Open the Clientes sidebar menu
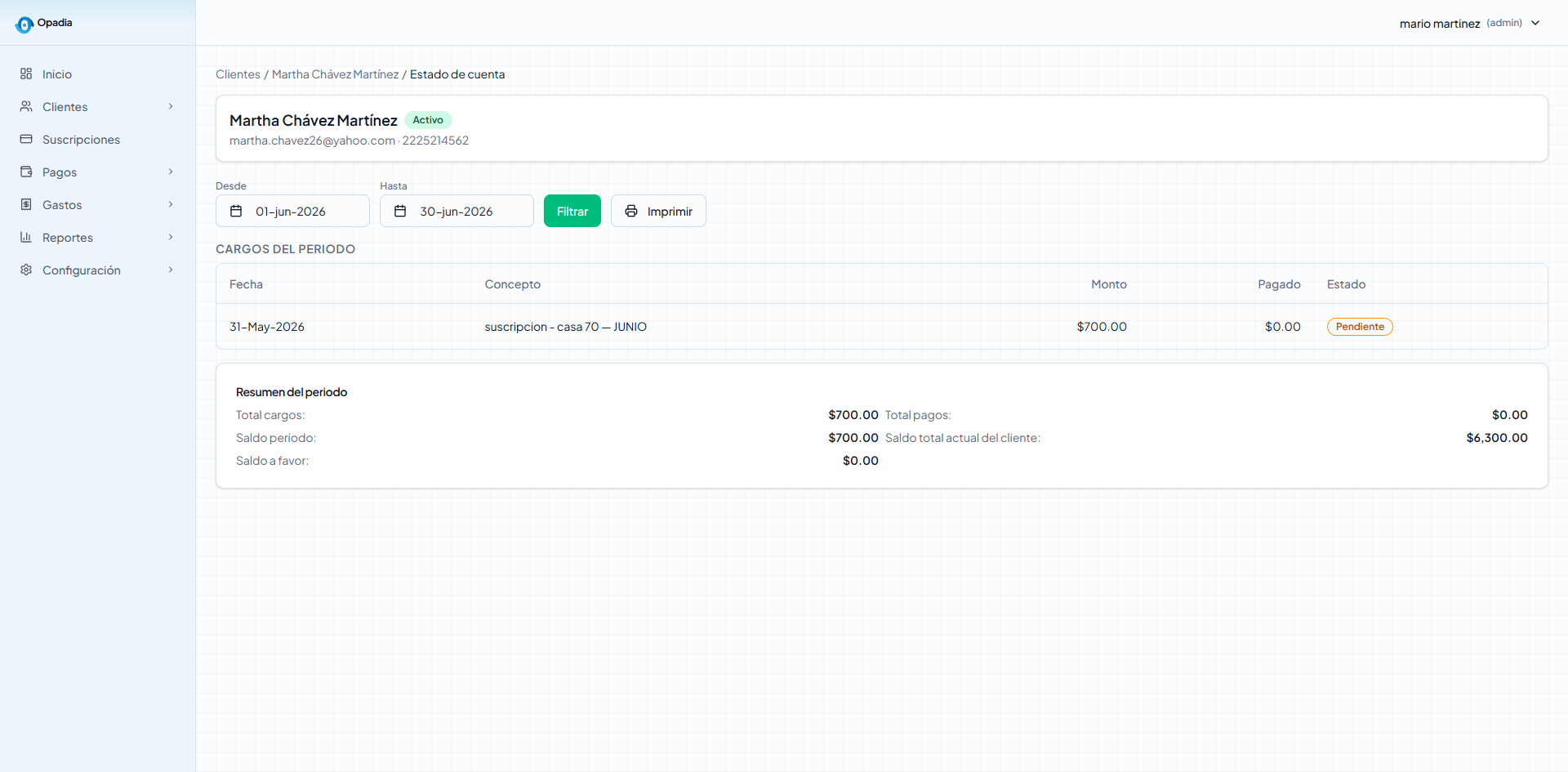 click(x=98, y=106)
